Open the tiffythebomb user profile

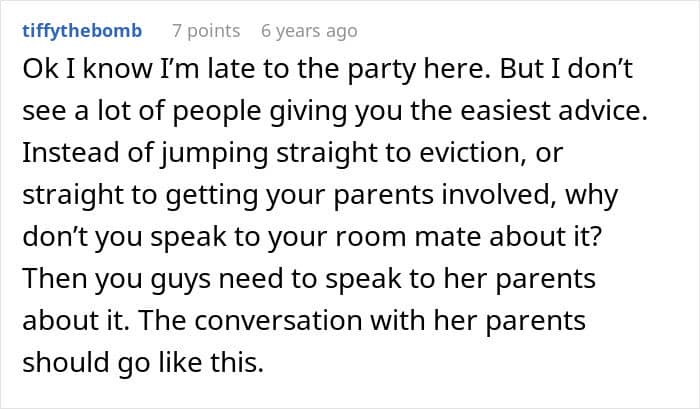pyautogui.click(x=81, y=31)
